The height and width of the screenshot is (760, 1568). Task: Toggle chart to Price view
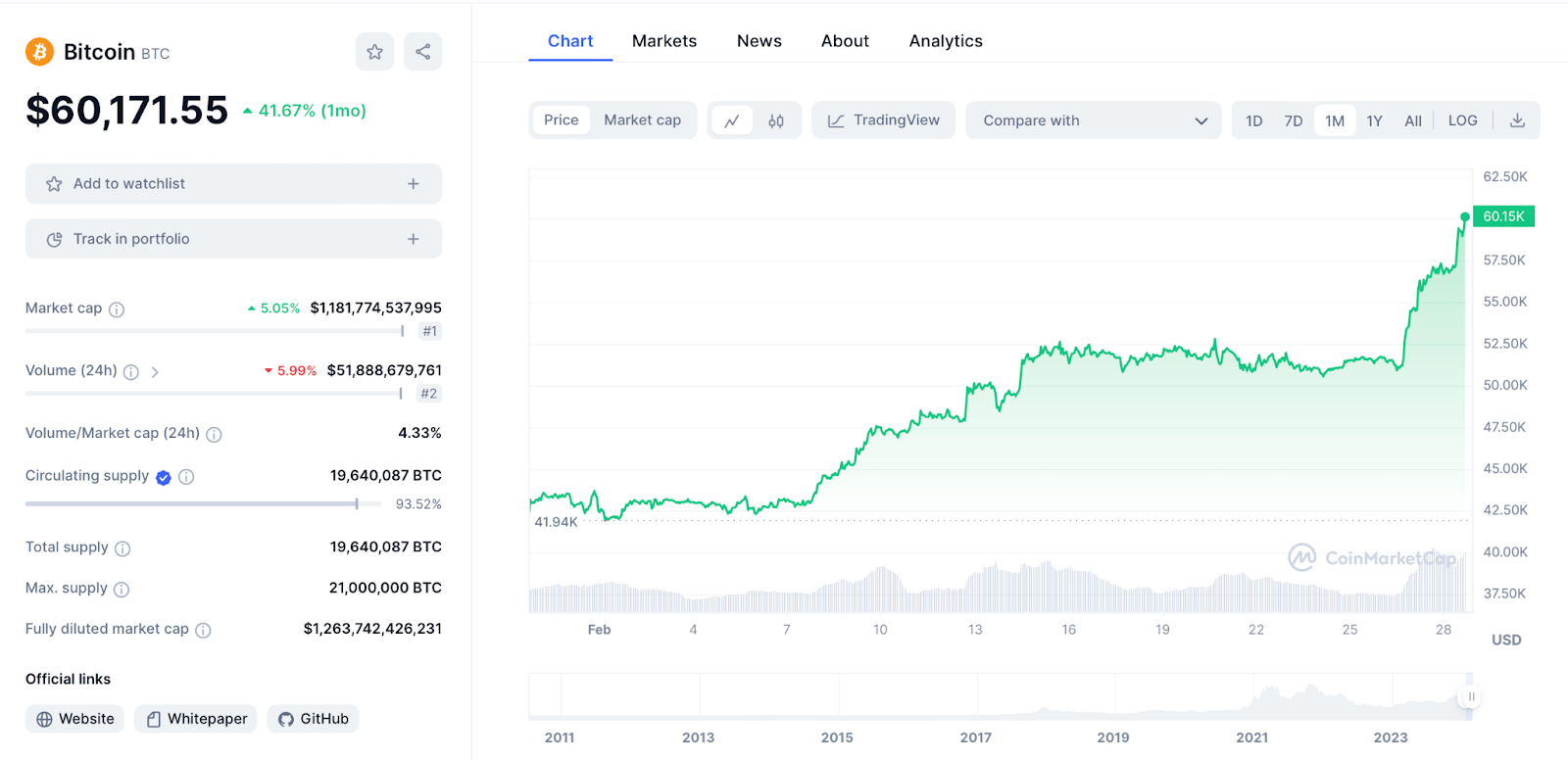pyautogui.click(x=562, y=120)
